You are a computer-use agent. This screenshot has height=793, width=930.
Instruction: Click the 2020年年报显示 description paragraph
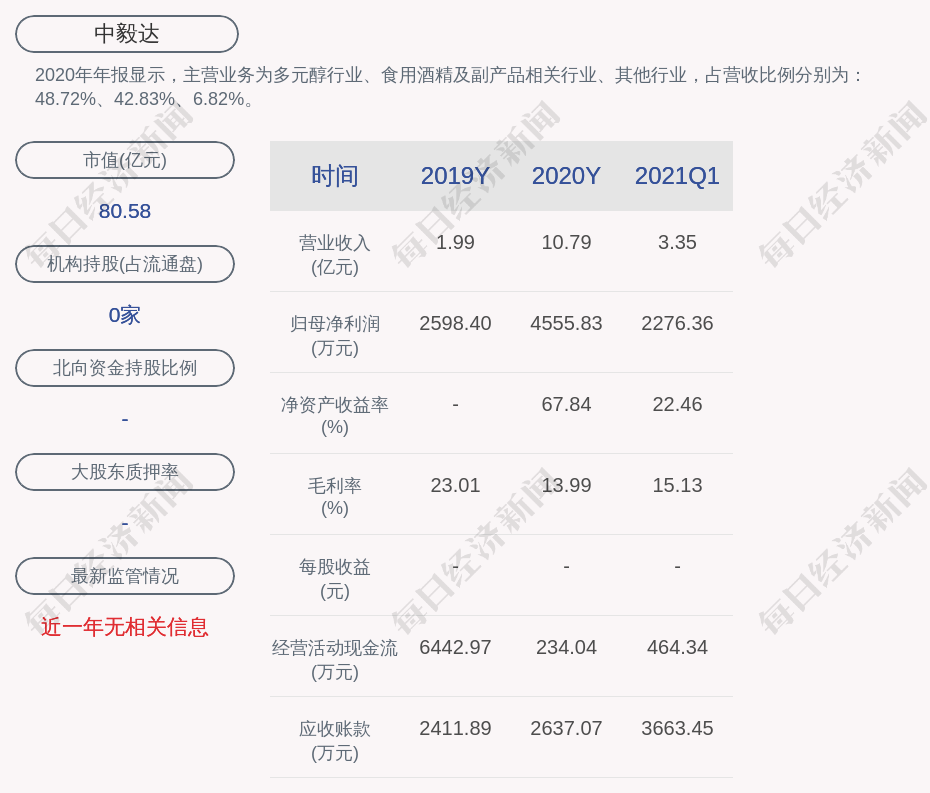pos(449,87)
